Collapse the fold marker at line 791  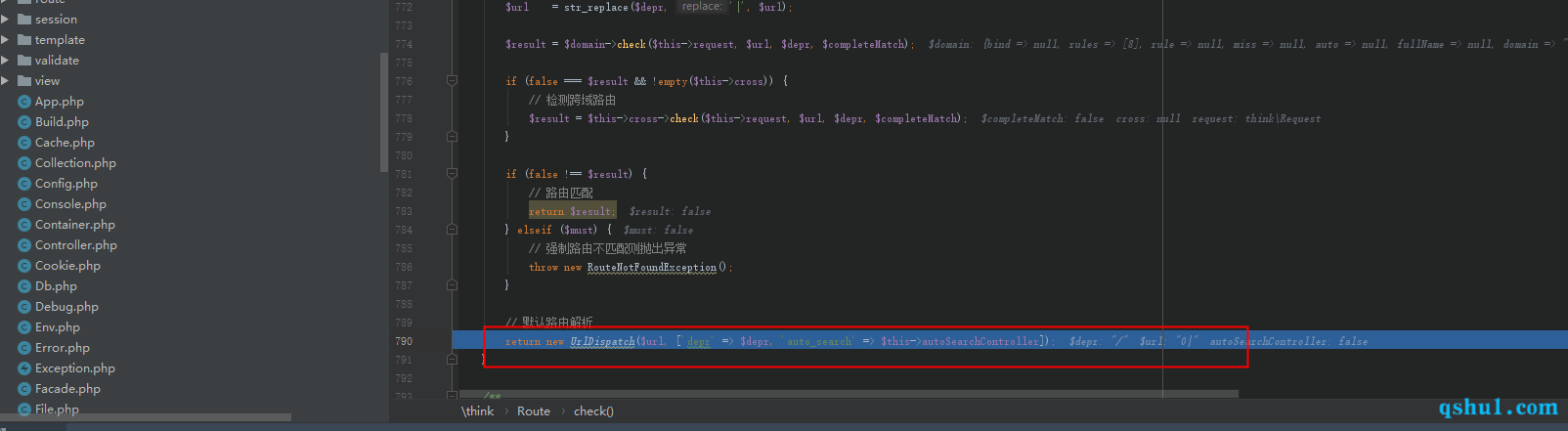[452, 360]
